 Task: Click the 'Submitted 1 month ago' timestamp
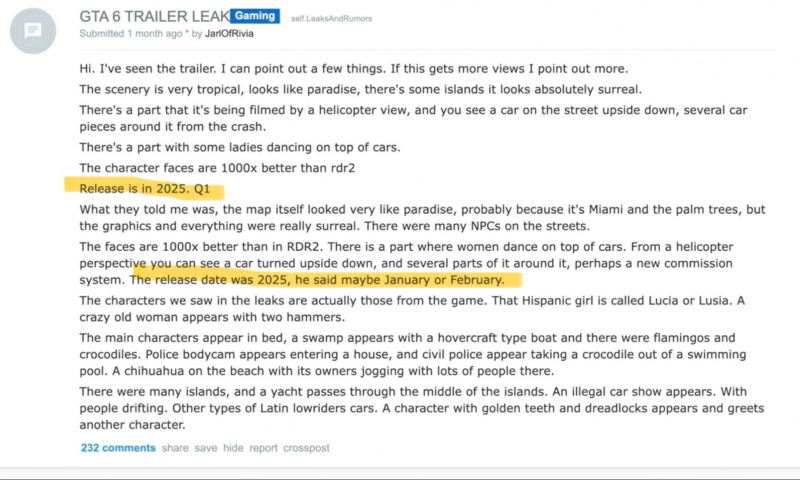pos(131,34)
